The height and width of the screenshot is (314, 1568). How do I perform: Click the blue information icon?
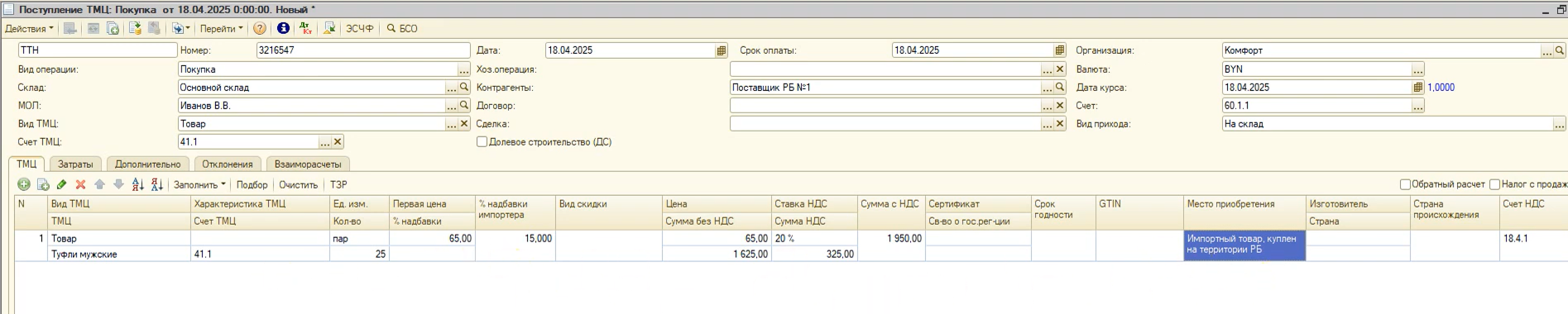pos(283,28)
